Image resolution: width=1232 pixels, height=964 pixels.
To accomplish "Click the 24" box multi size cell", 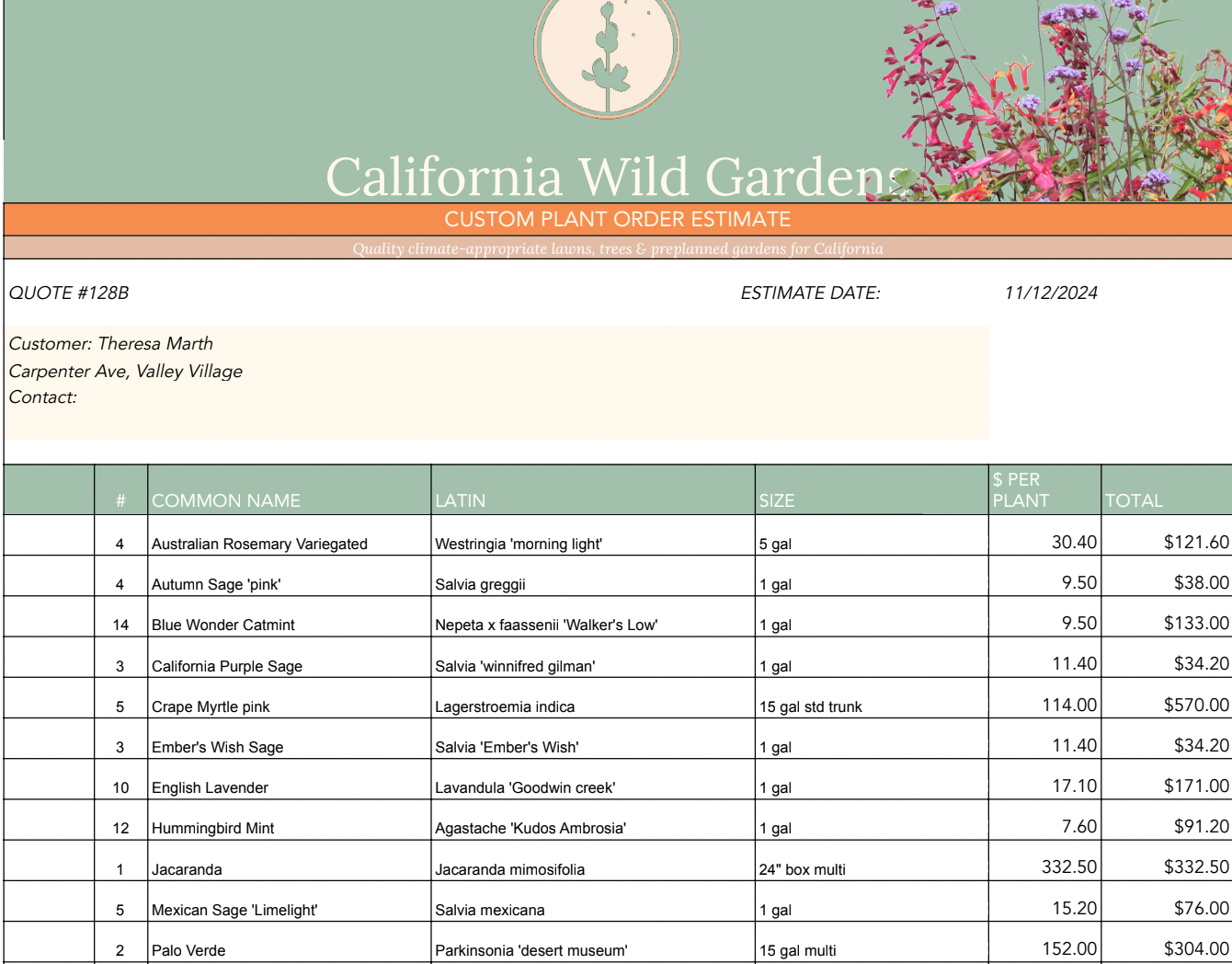I will (x=872, y=861).
